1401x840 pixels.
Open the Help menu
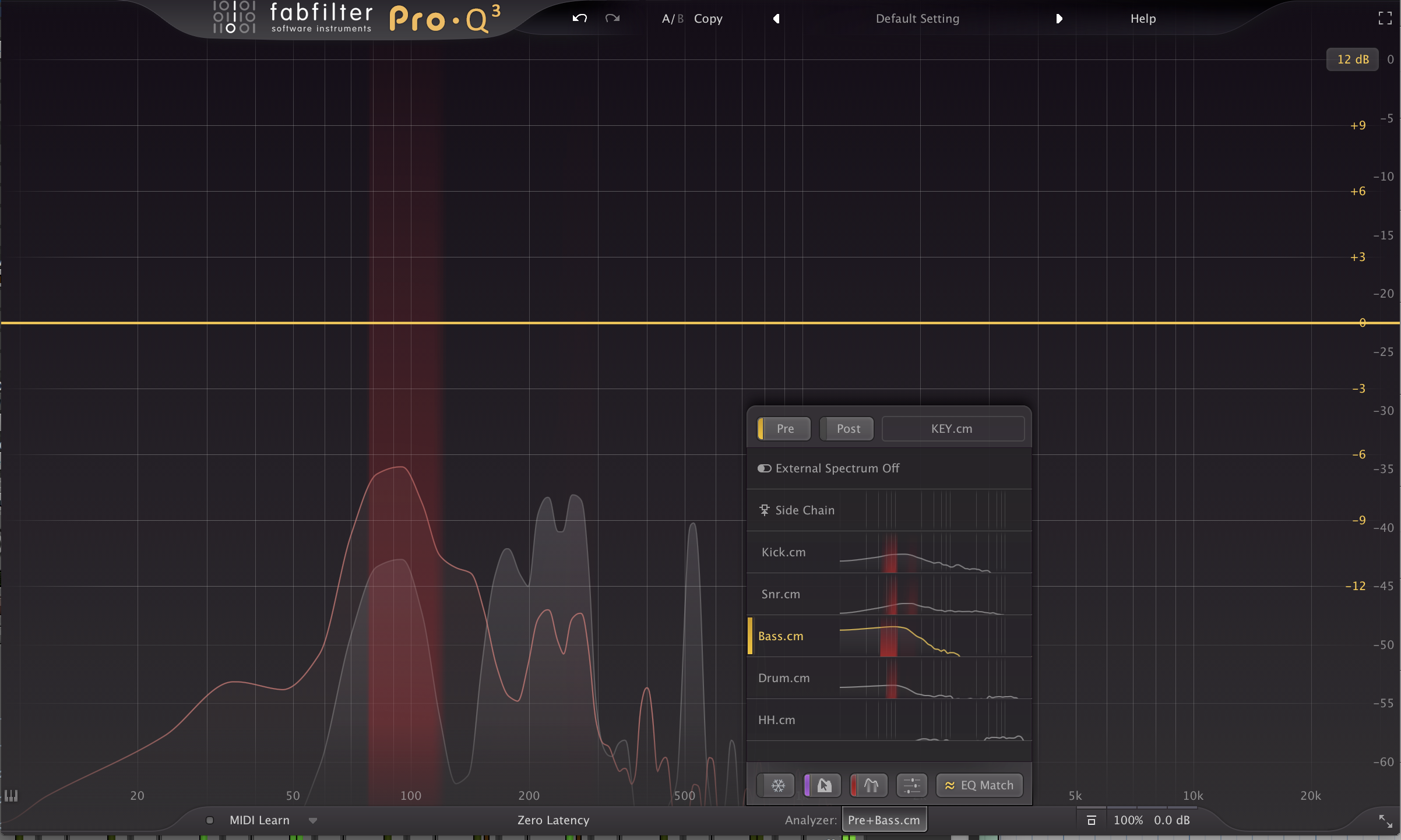[1142, 19]
